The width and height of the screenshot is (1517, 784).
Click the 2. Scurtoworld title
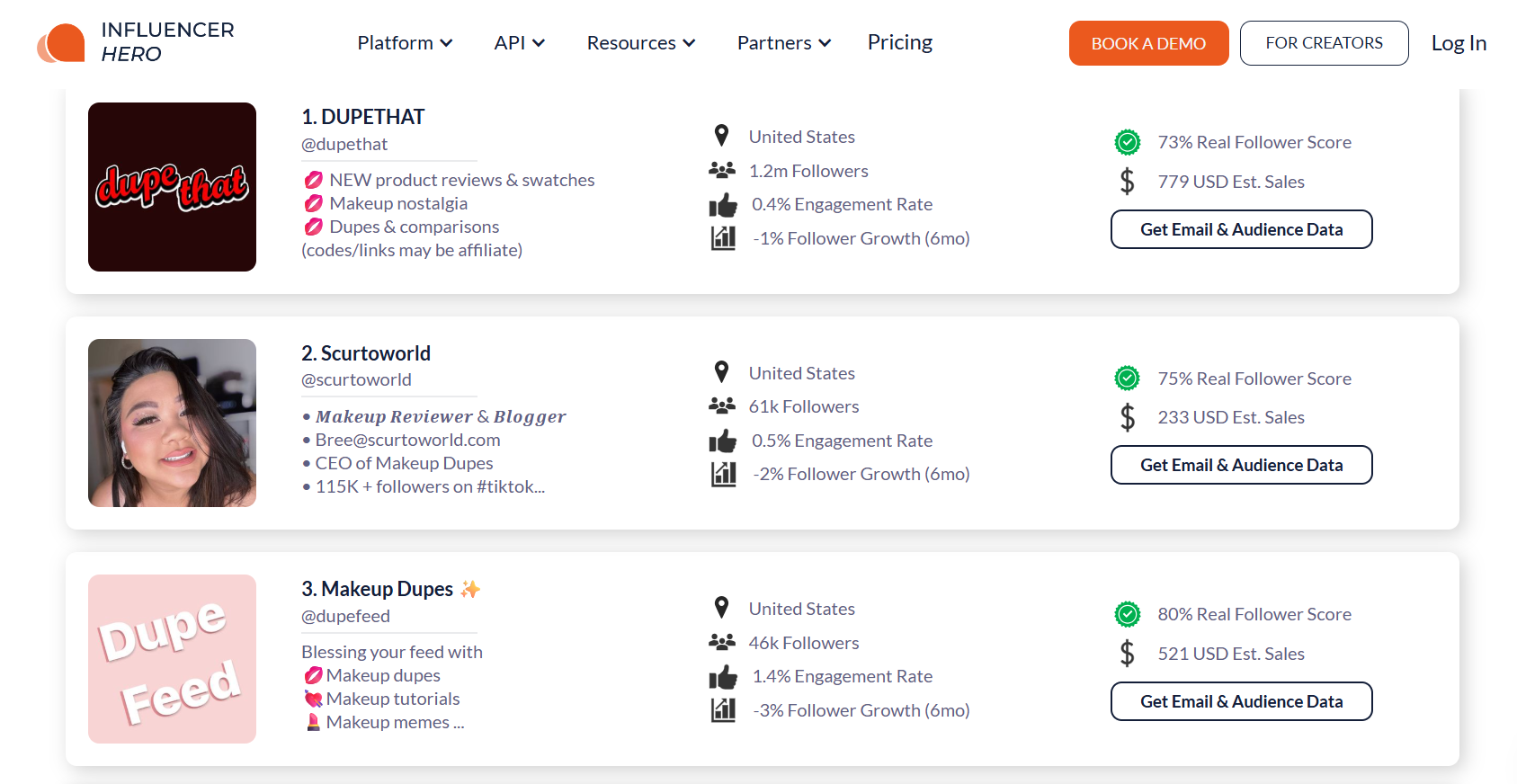tap(366, 353)
